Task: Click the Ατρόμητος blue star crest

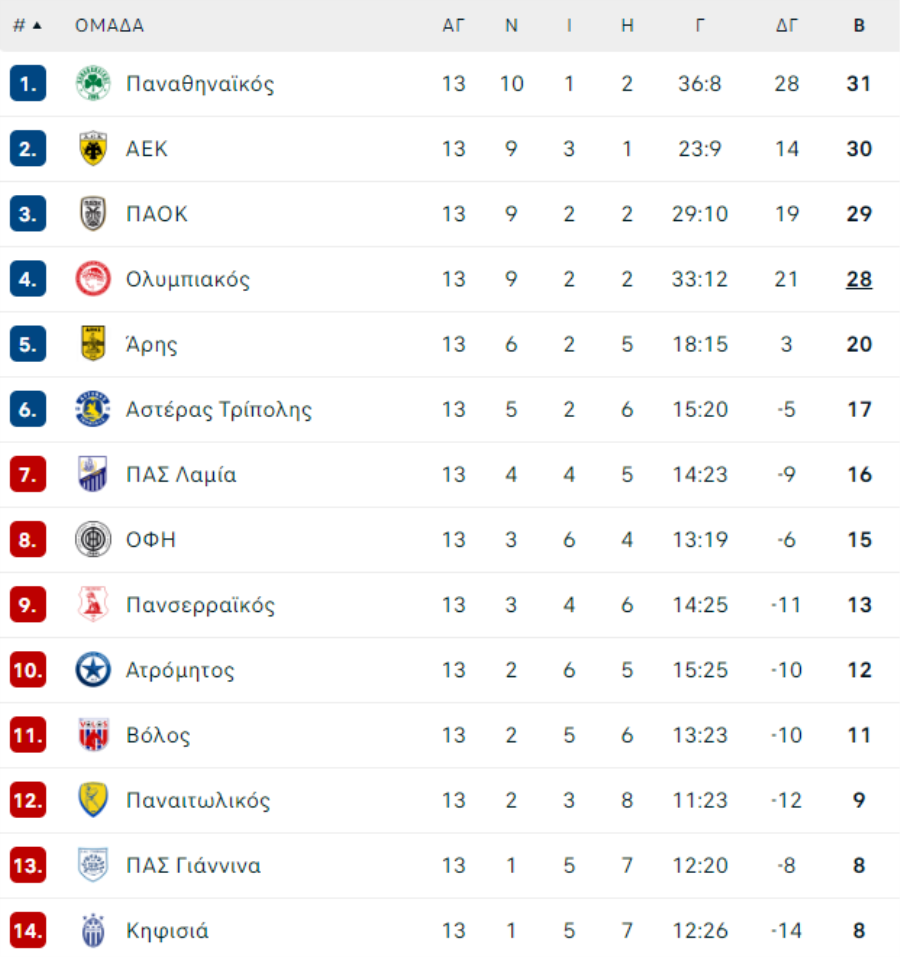Action: [x=93, y=670]
